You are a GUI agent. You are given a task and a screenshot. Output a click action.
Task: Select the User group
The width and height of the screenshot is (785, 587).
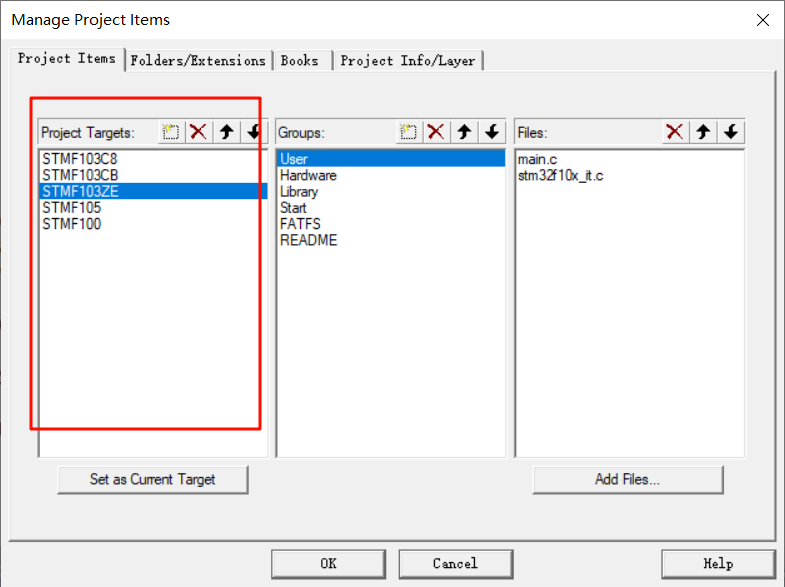(x=391, y=159)
